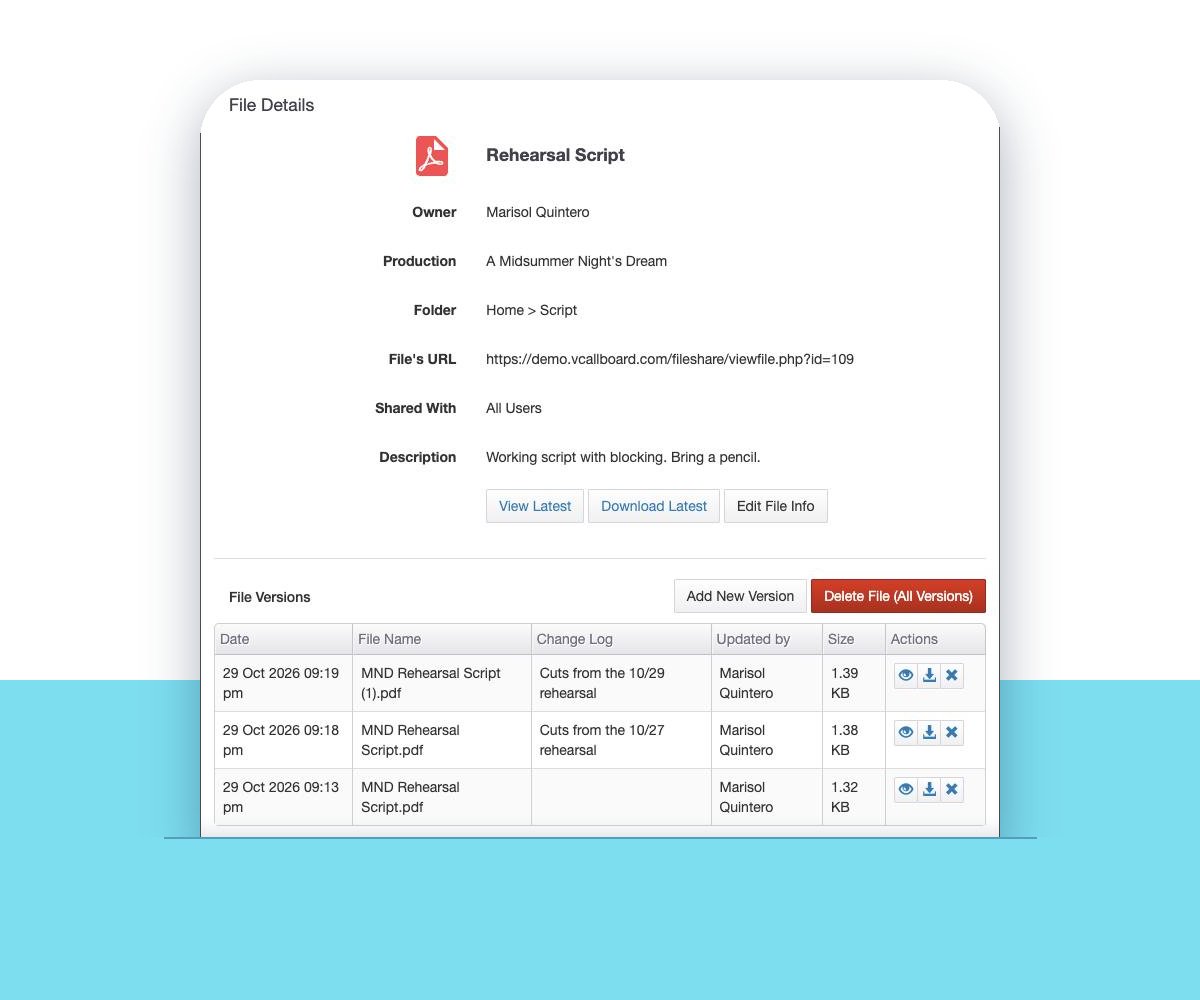View the 09:13 pm version (eye icon)
This screenshot has width=1200, height=1000.
pos(905,789)
